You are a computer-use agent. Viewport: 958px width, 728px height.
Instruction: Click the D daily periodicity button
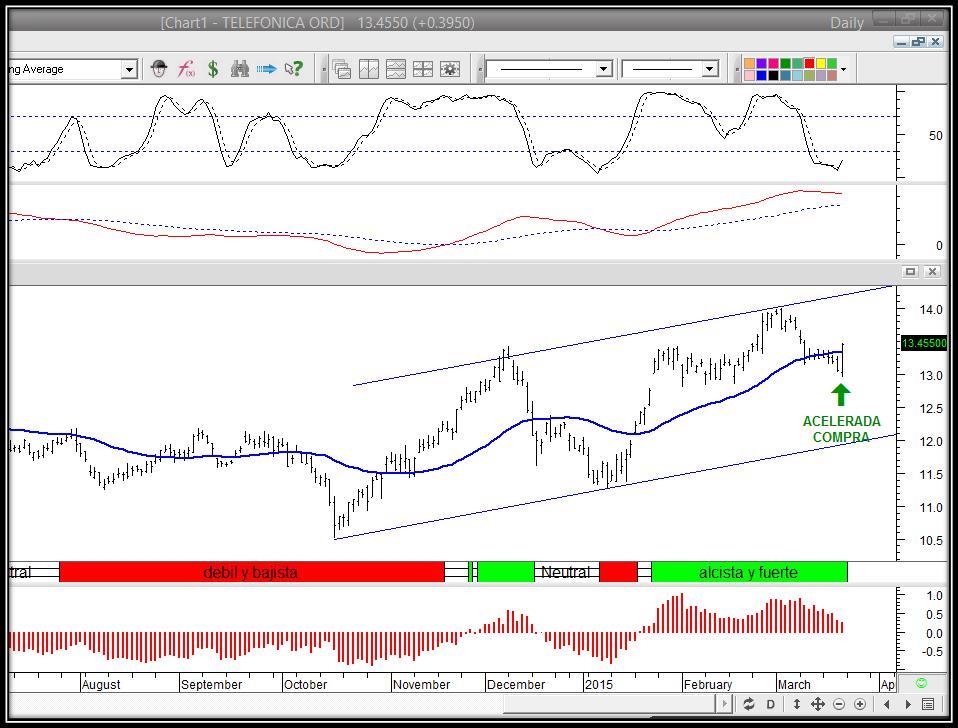pos(770,704)
